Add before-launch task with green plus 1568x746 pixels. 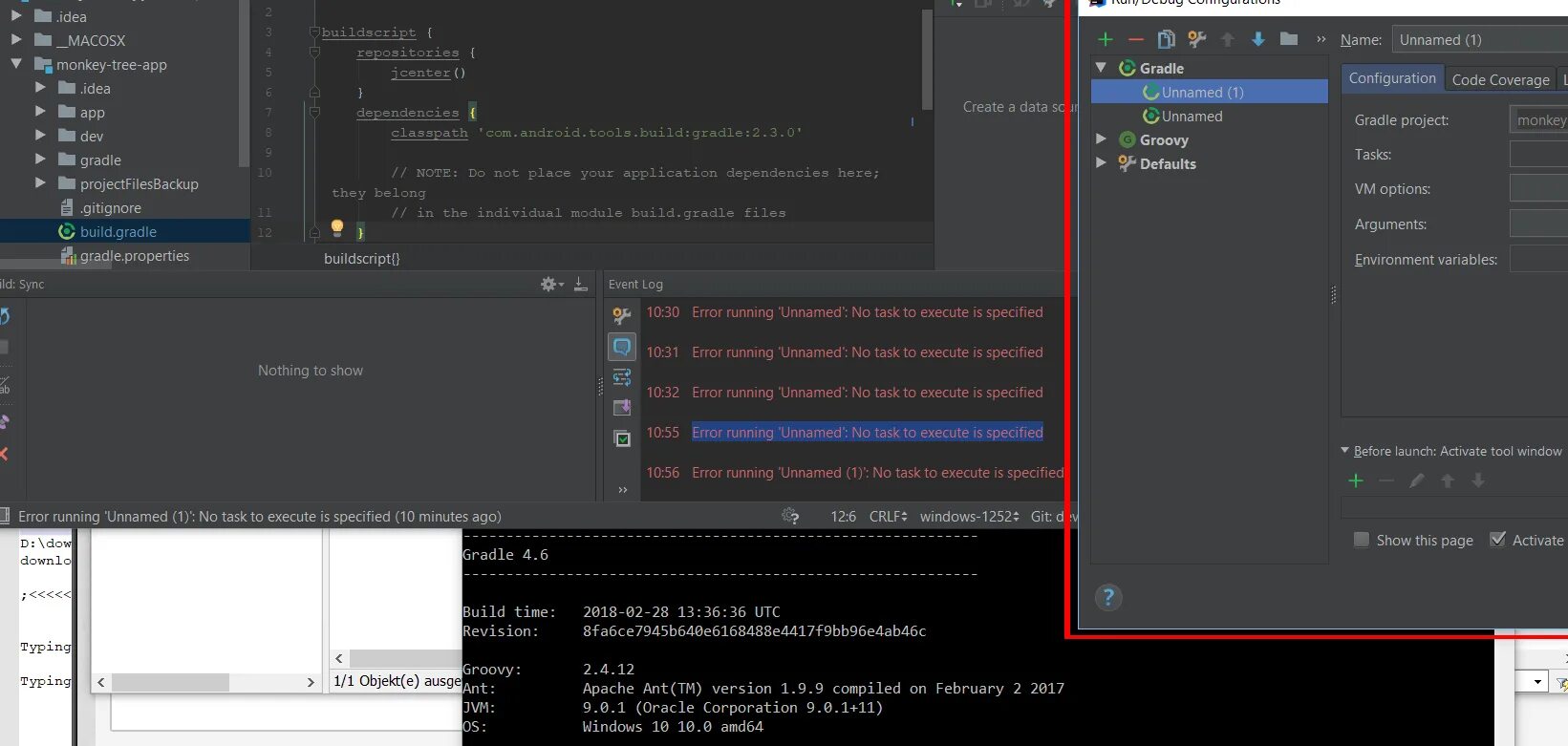1356,480
